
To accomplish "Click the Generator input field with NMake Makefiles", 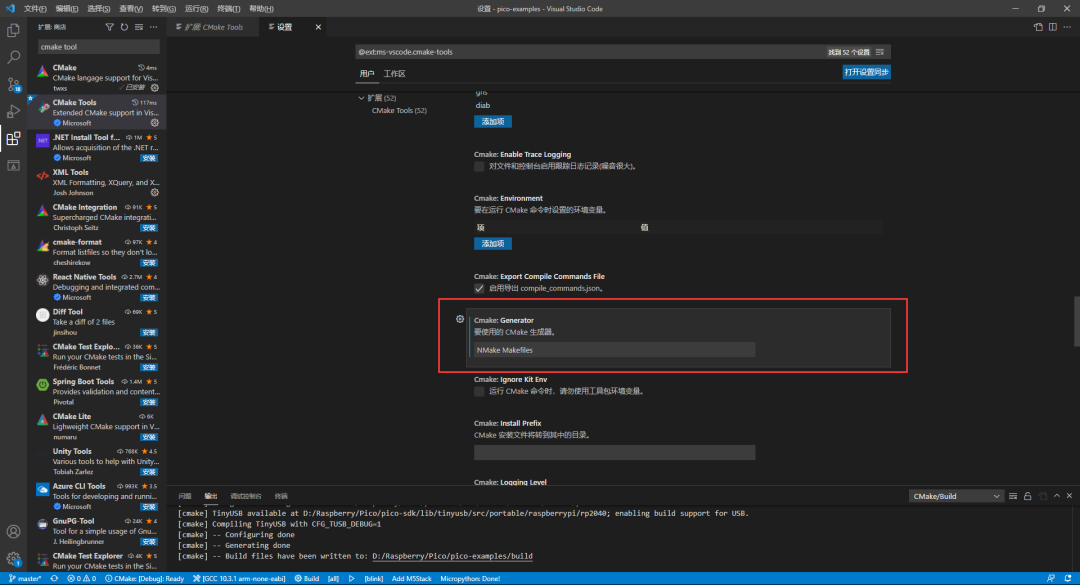I will pos(614,350).
